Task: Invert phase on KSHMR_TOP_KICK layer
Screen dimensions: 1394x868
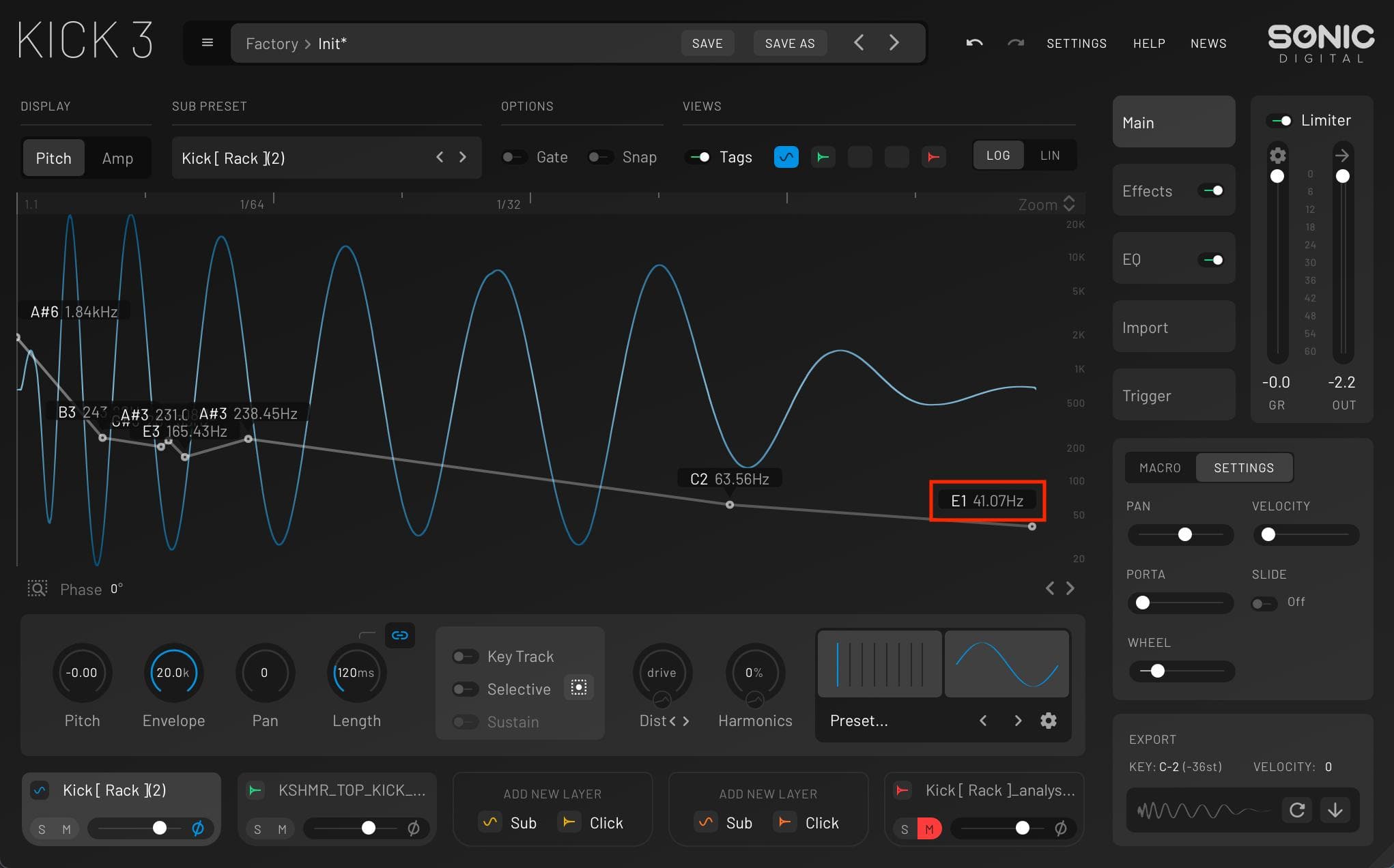Action: tap(414, 828)
